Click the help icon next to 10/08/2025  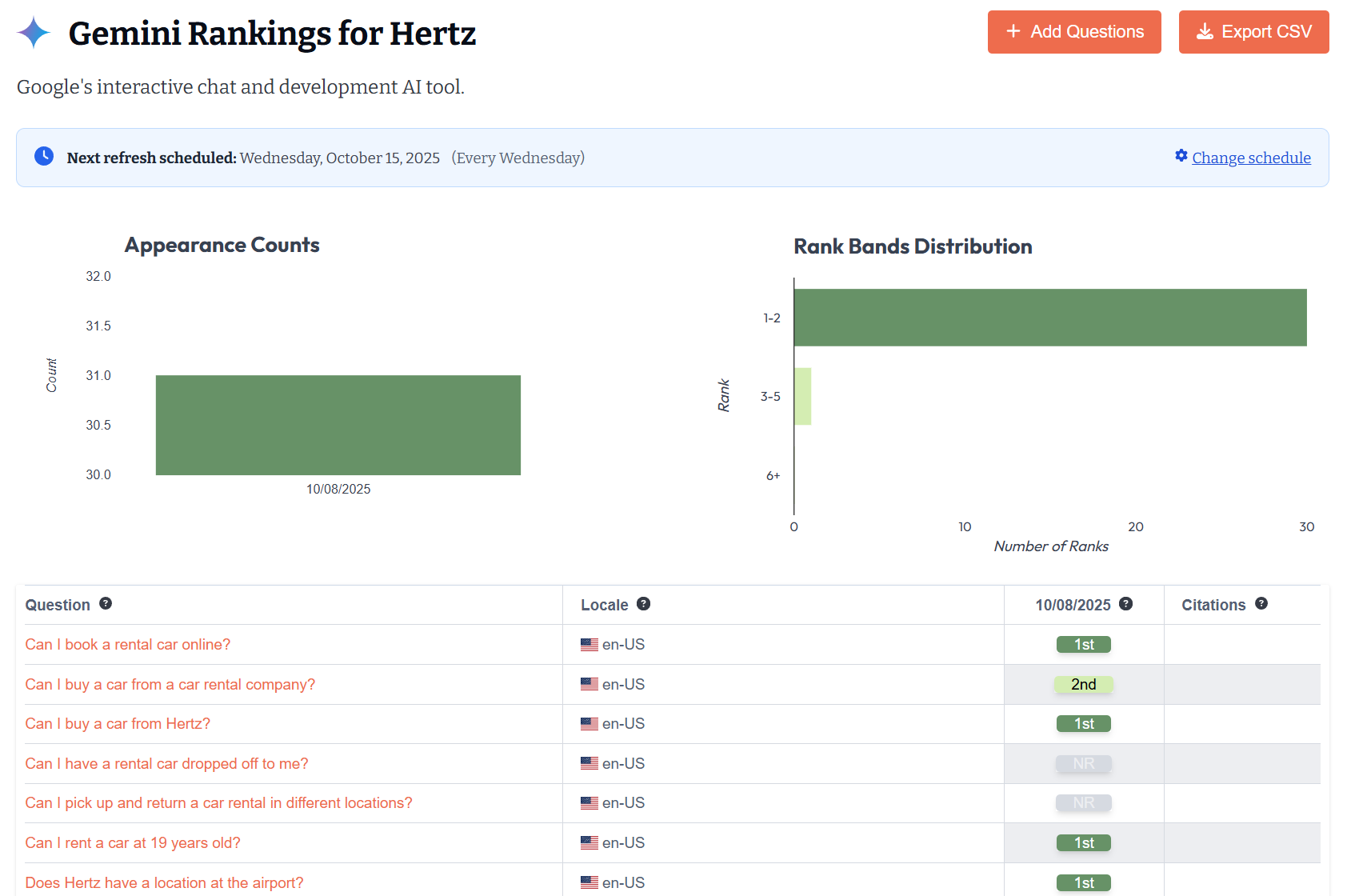click(x=1125, y=604)
